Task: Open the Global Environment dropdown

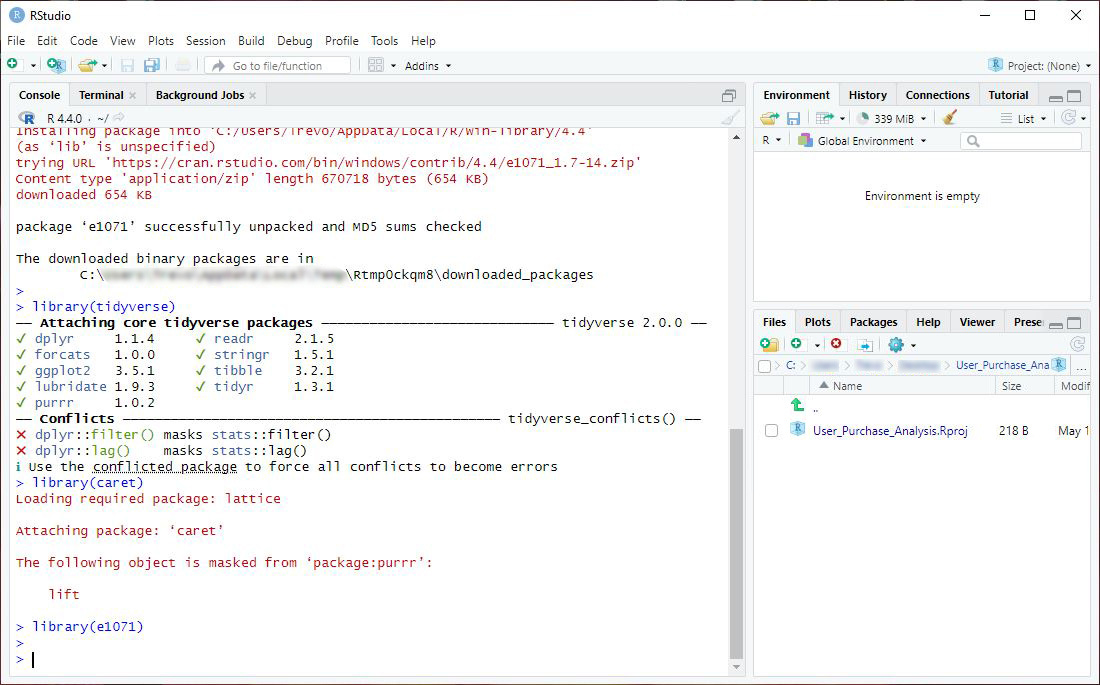Action: pyautogui.click(x=862, y=140)
